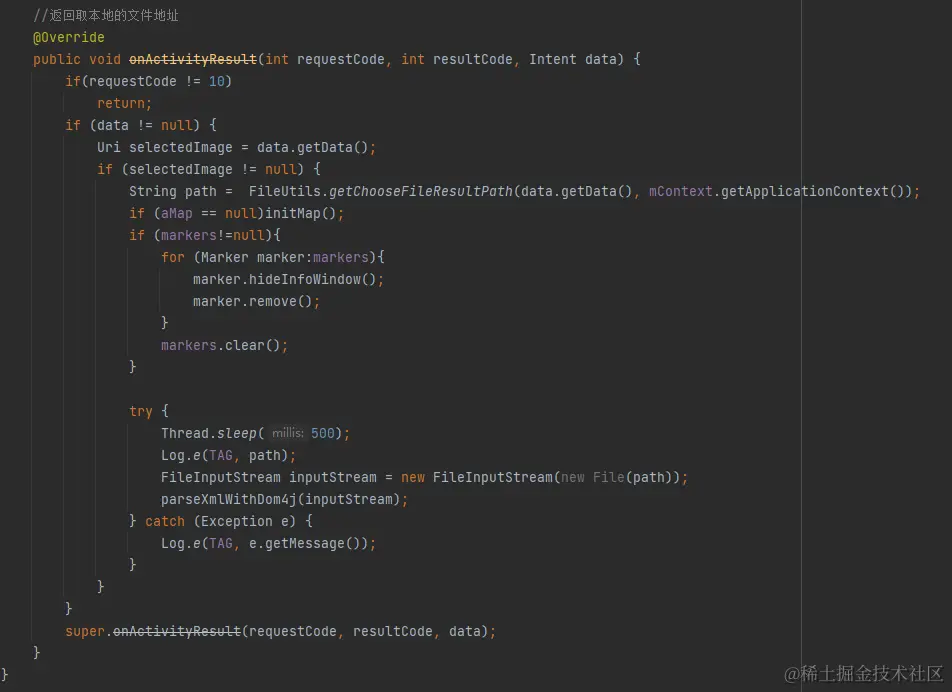Image resolution: width=952 pixels, height=692 pixels.
Task: Click 'if (data != null) {' line
Action: [x=141, y=126]
